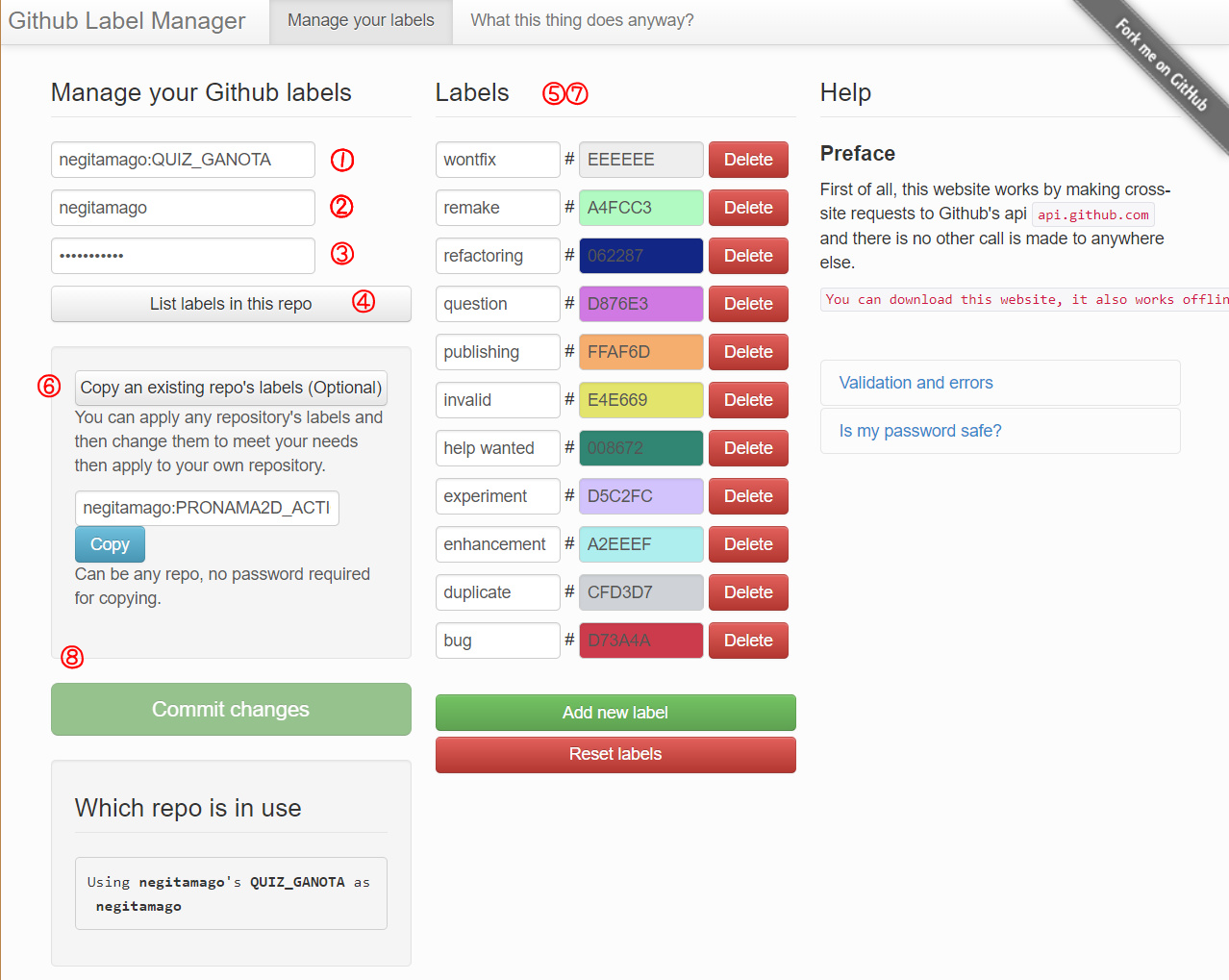This screenshot has width=1229, height=980.
Task: Click the "Reset labels" button
Action: coord(614,754)
